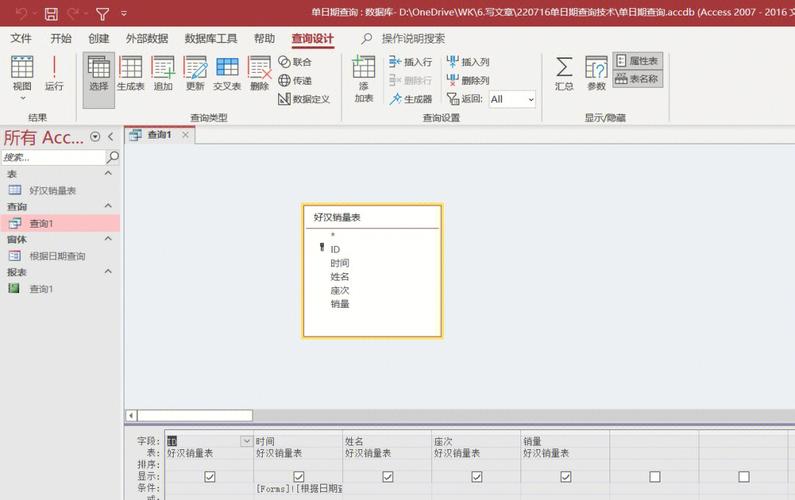This screenshot has height=500, width=795.
Task: Click the Save icon in title bar
Action: (51, 14)
